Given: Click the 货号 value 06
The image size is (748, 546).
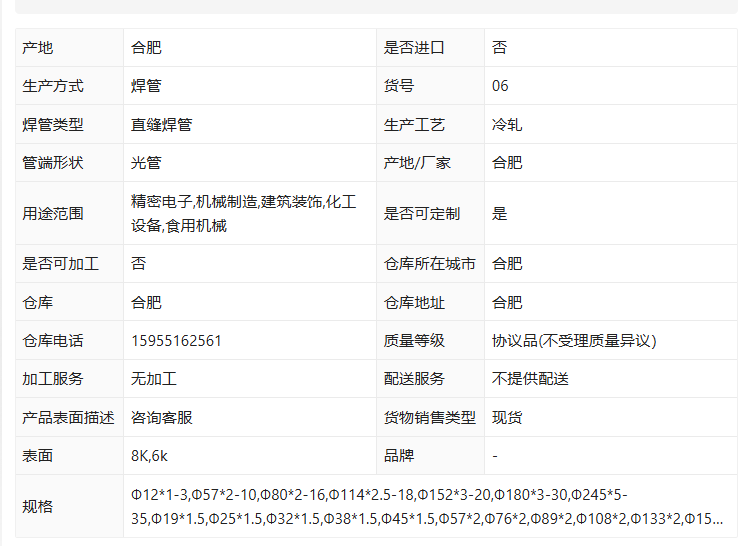Looking at the screenshot, I should [x=500, y=86].
